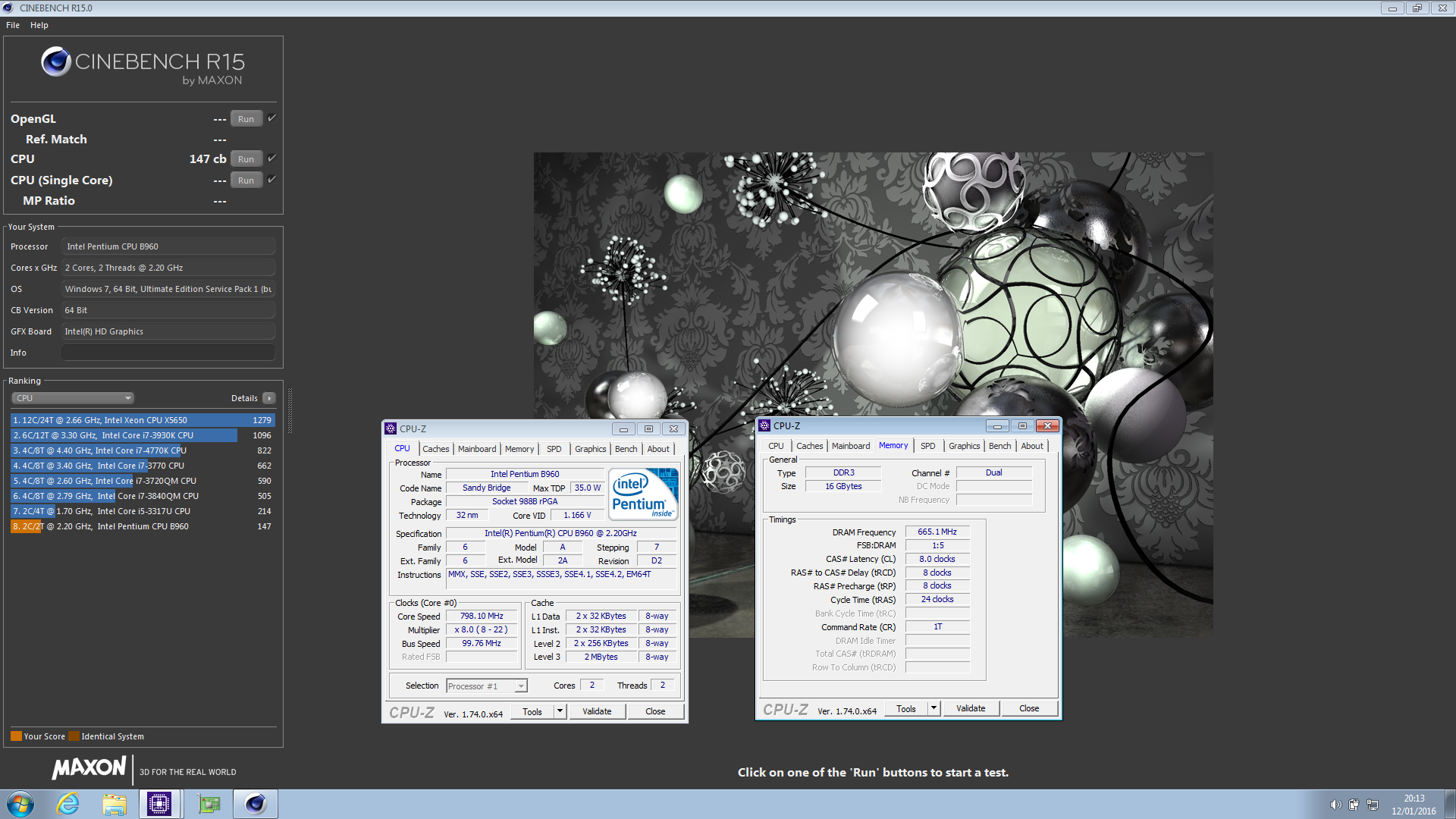Open Windows Explorer folder in taskbar
Image resolution: width=1456 pixels, height=819 pixels.
[115, 804]
